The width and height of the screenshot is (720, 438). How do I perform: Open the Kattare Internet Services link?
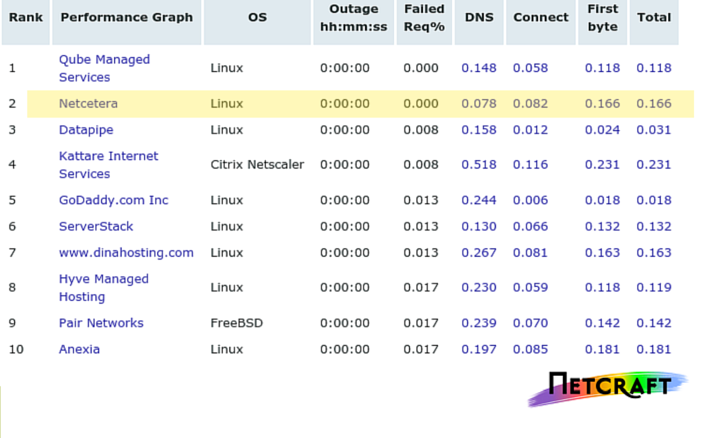(108, 165)
